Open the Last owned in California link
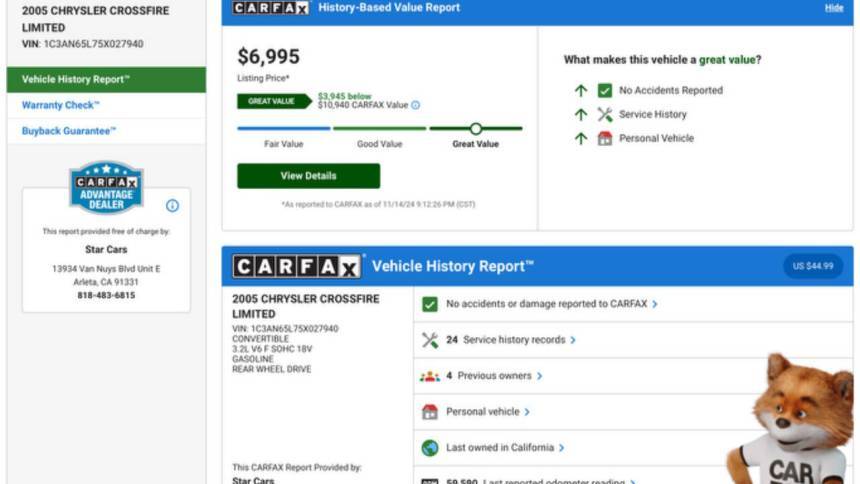 pos(500,448)
